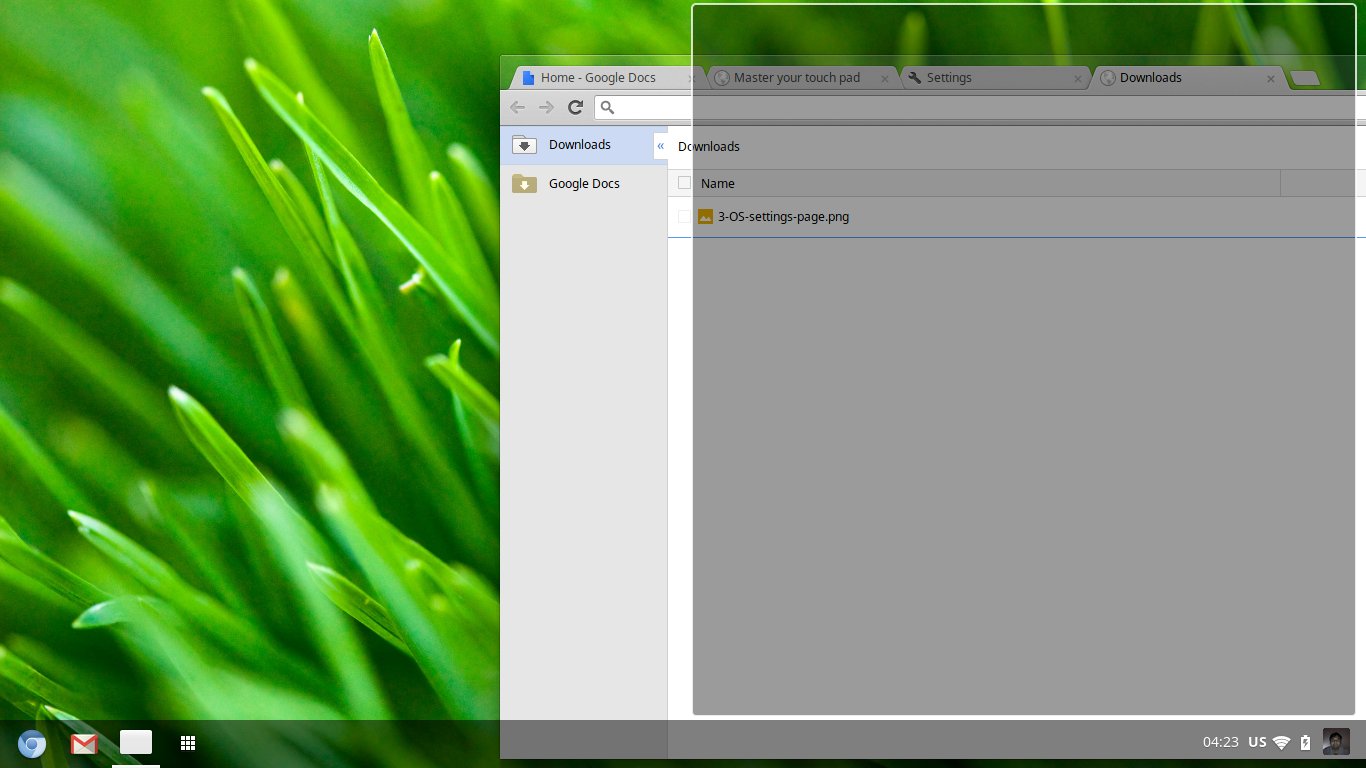The height and width of the screenshot is (768, 1366).
Task: Click the battery status icon
Action: (1305, 742)
